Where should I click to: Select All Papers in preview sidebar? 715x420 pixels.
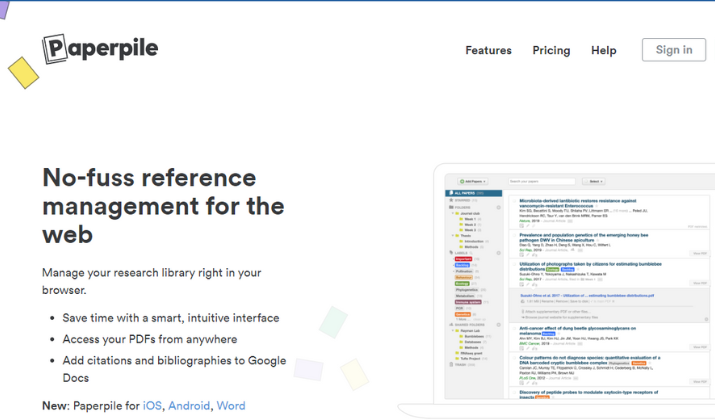pos(474,193)
